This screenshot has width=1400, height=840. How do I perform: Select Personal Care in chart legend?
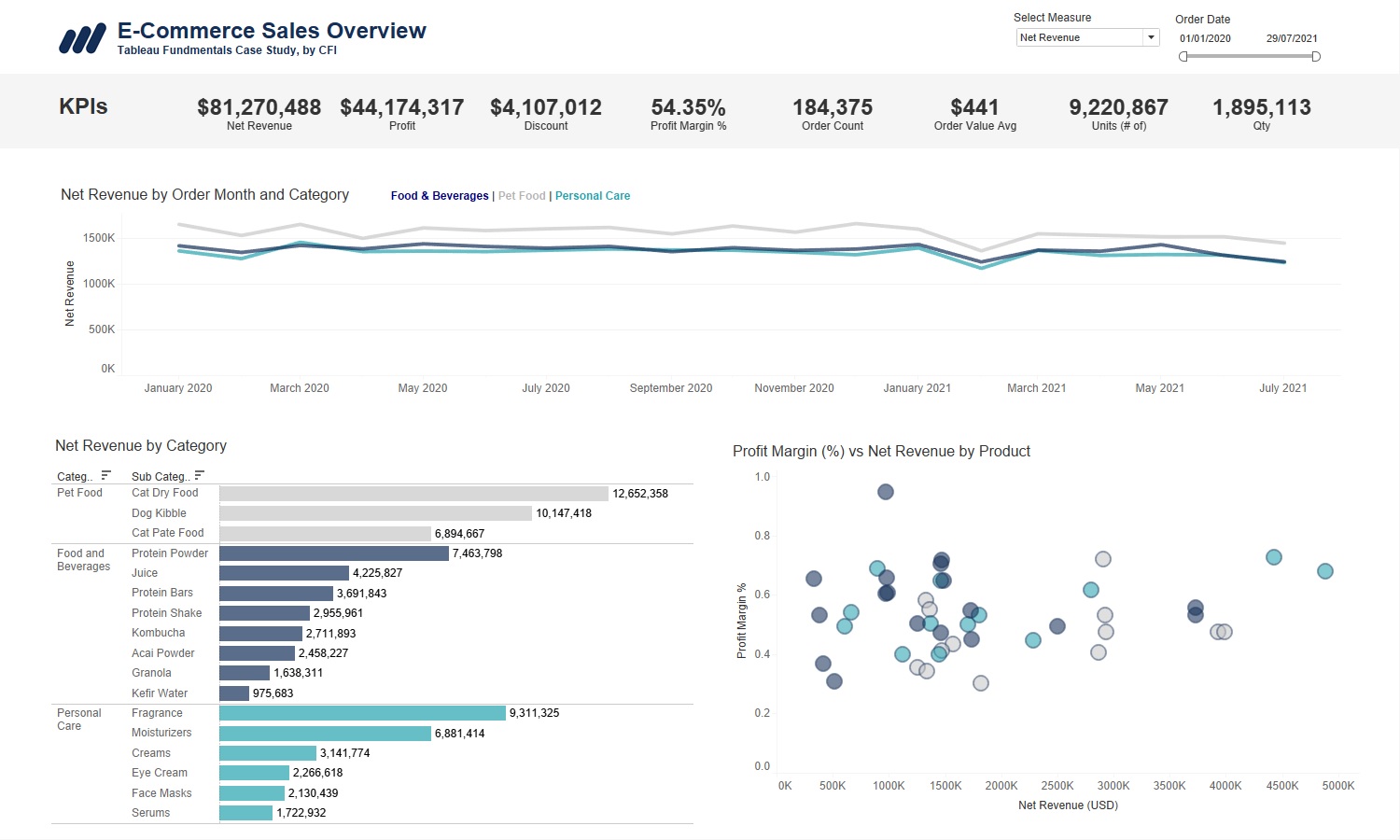coord(593,196)
